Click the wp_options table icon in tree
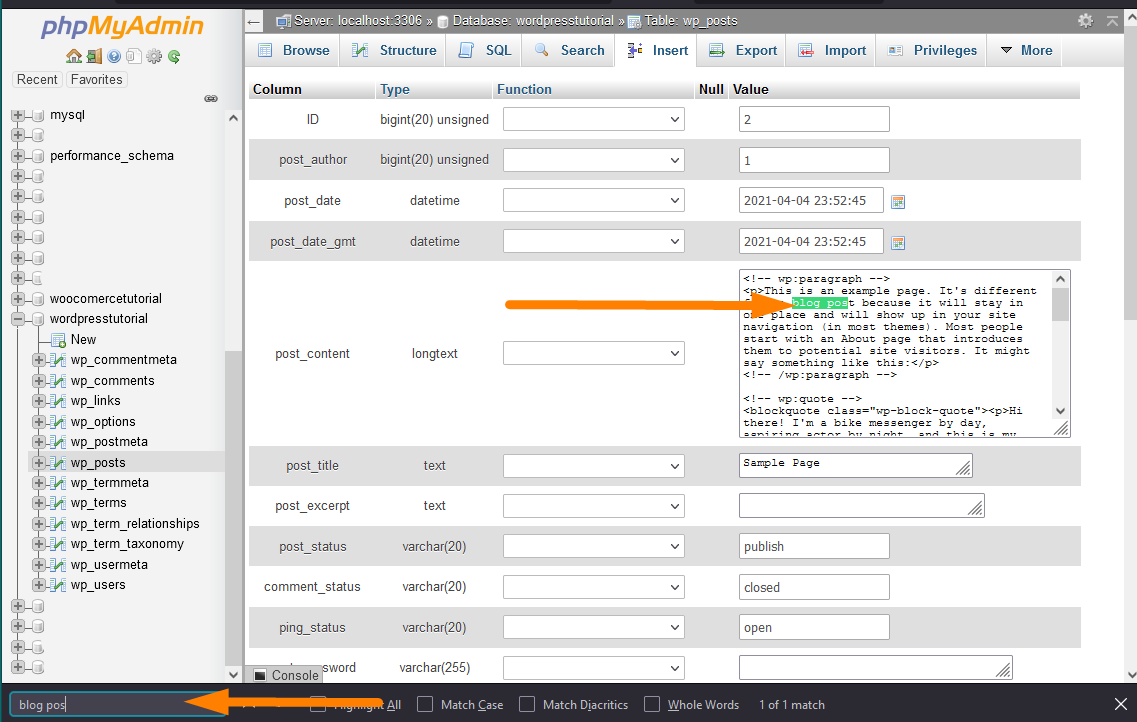 pyautogui.click(x=58, y=422)
